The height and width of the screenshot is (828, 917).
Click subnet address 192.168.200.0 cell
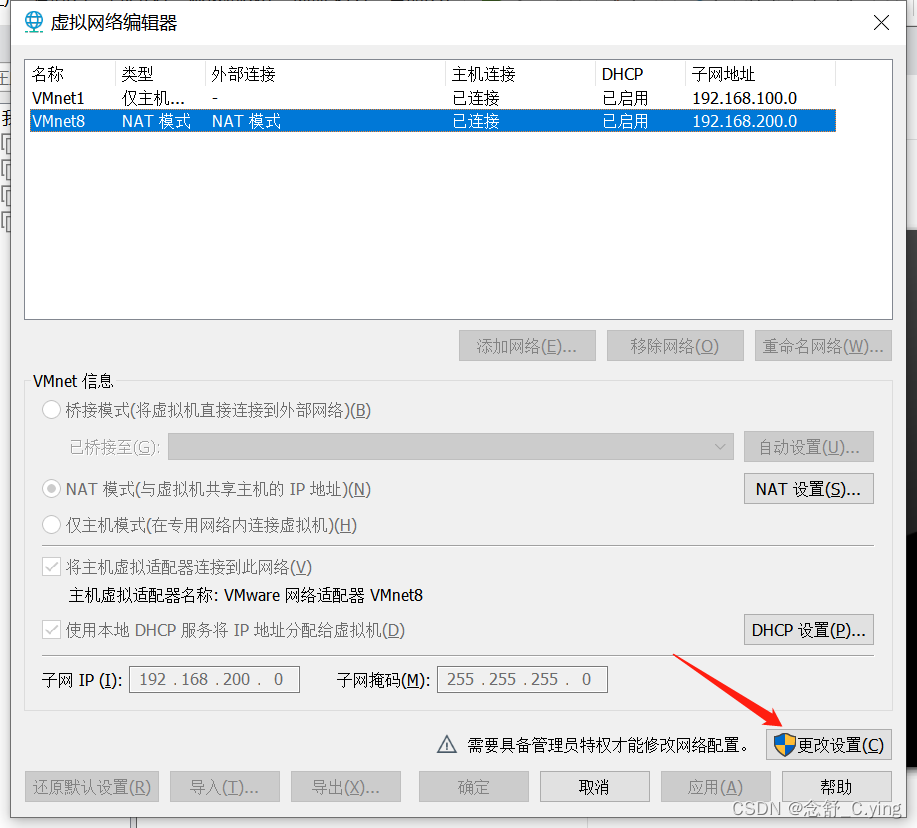coord(744,121)
